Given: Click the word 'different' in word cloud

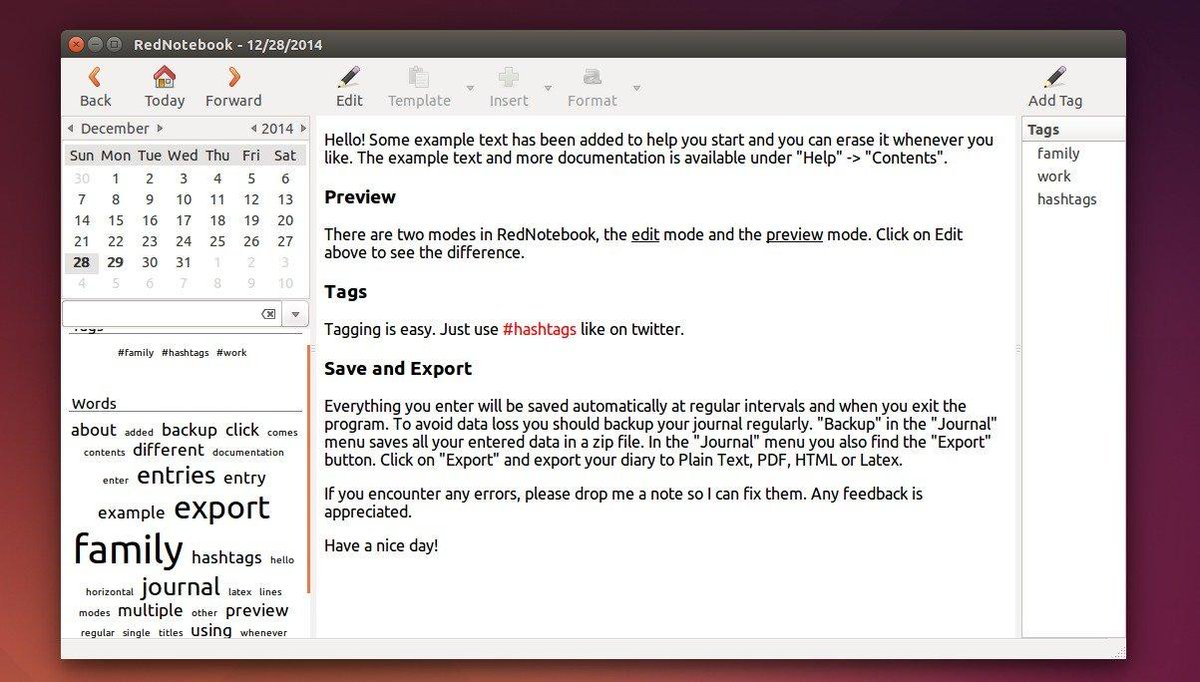Looking at the screenshot, I should point(168,450).
